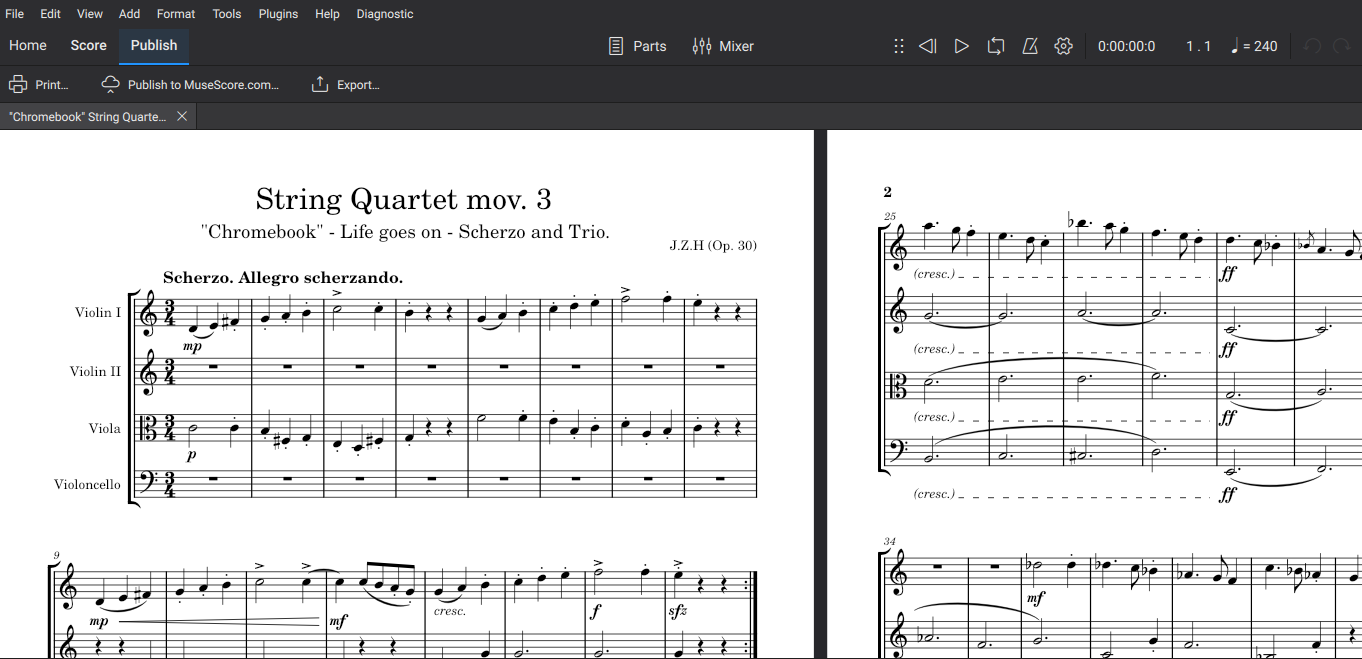Open the Format menu
The image size is (1362, 659).
[x=176, y=14]
